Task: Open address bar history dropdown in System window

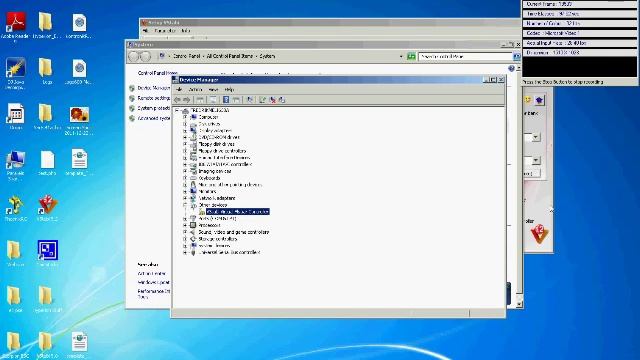Action: tap(401, 56)
